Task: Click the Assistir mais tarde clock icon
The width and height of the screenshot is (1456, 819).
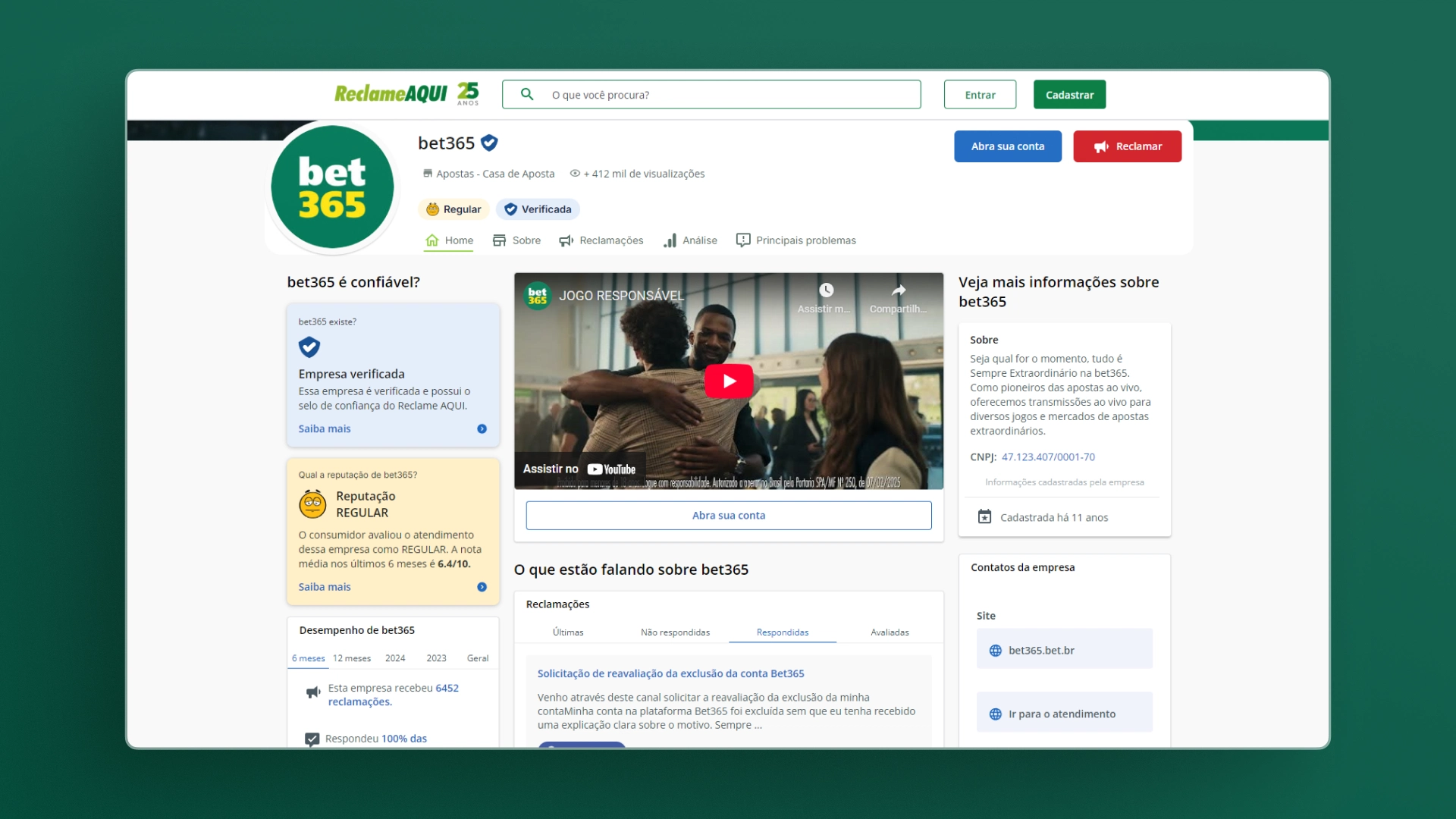Action: point(826,290)
